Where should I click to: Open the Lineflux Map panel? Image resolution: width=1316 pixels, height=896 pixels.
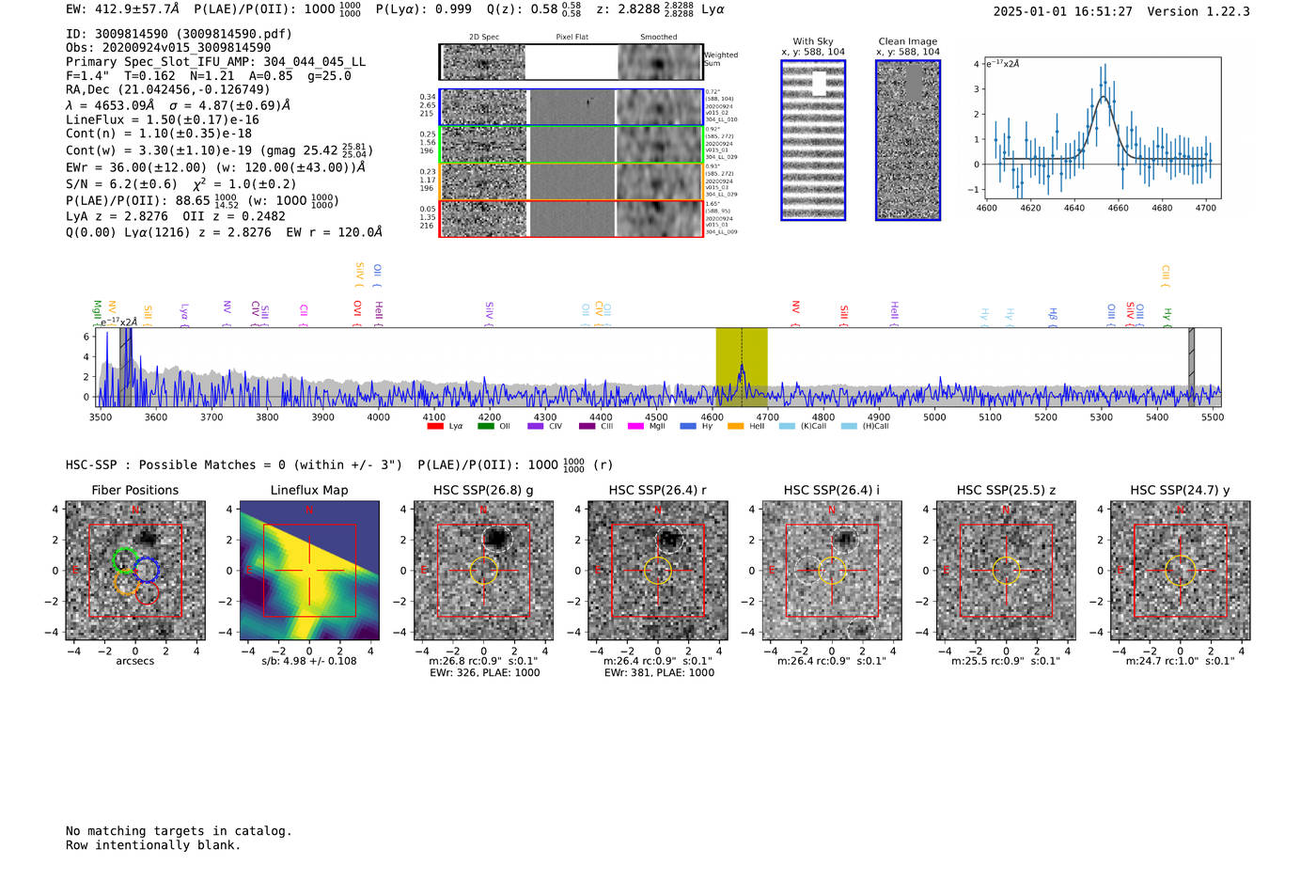309,571
